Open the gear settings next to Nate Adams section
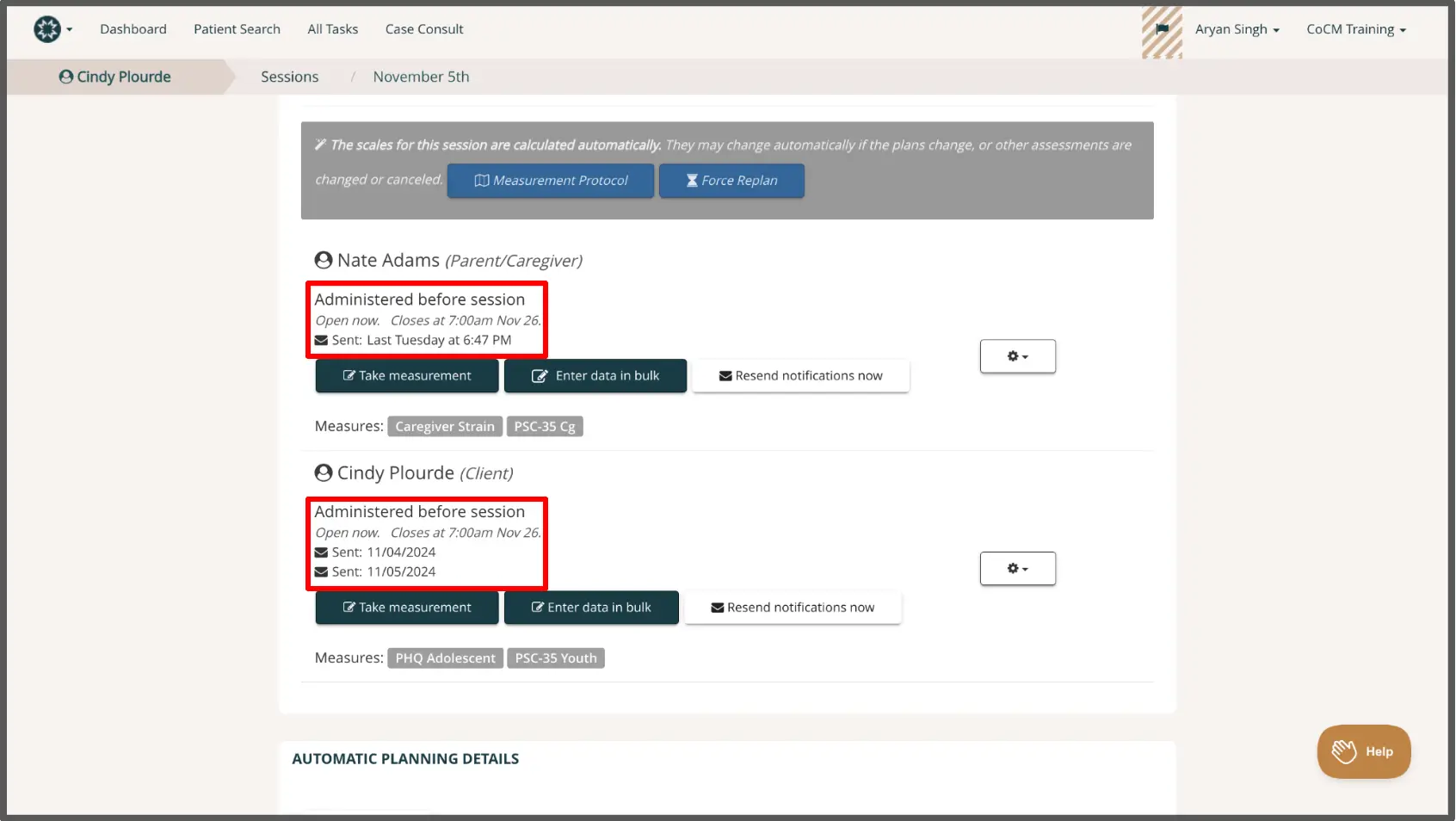This screenshot has width=1456, height=821. point(1017,355)
